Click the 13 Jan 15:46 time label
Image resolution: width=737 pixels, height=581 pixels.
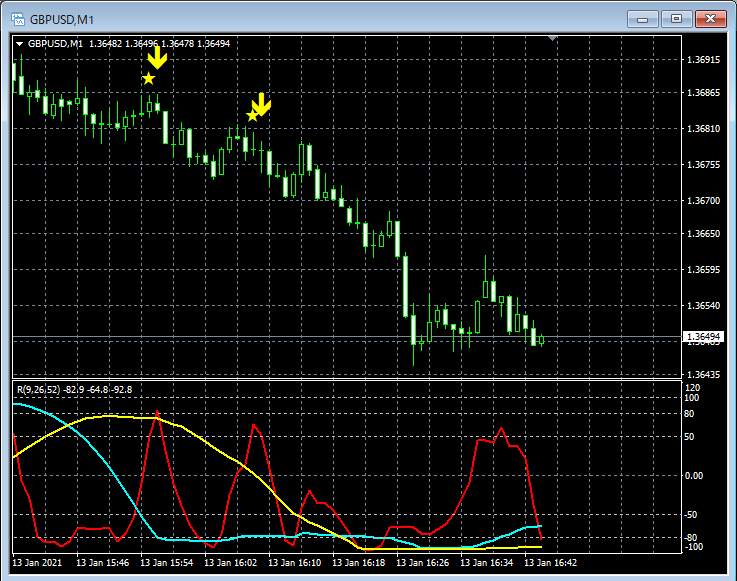(x=103, y=563)
